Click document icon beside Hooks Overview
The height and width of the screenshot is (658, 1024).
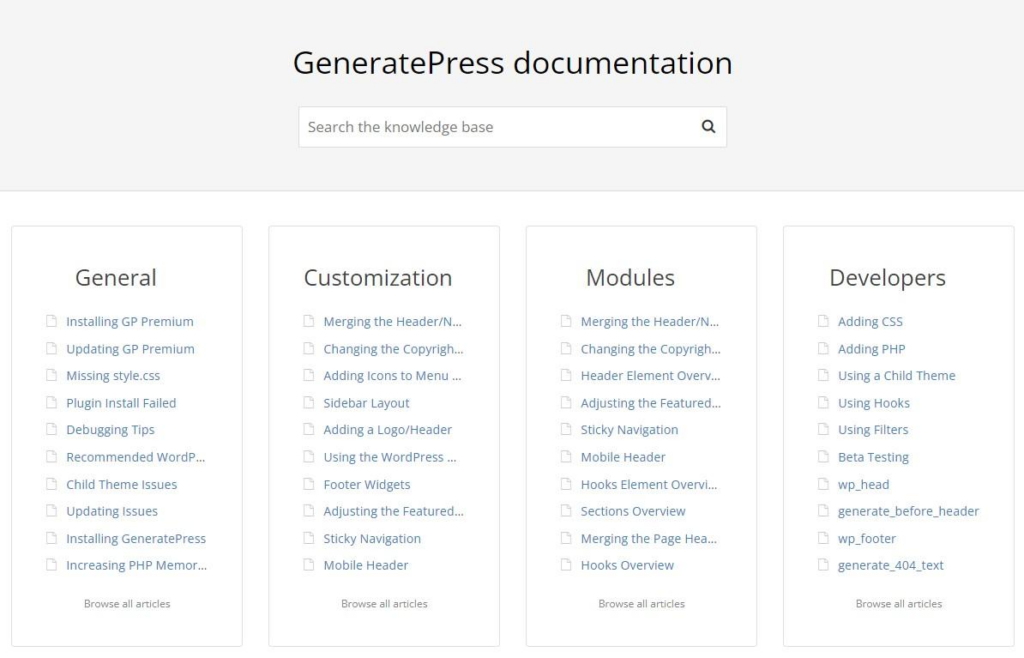pos(566,565)
